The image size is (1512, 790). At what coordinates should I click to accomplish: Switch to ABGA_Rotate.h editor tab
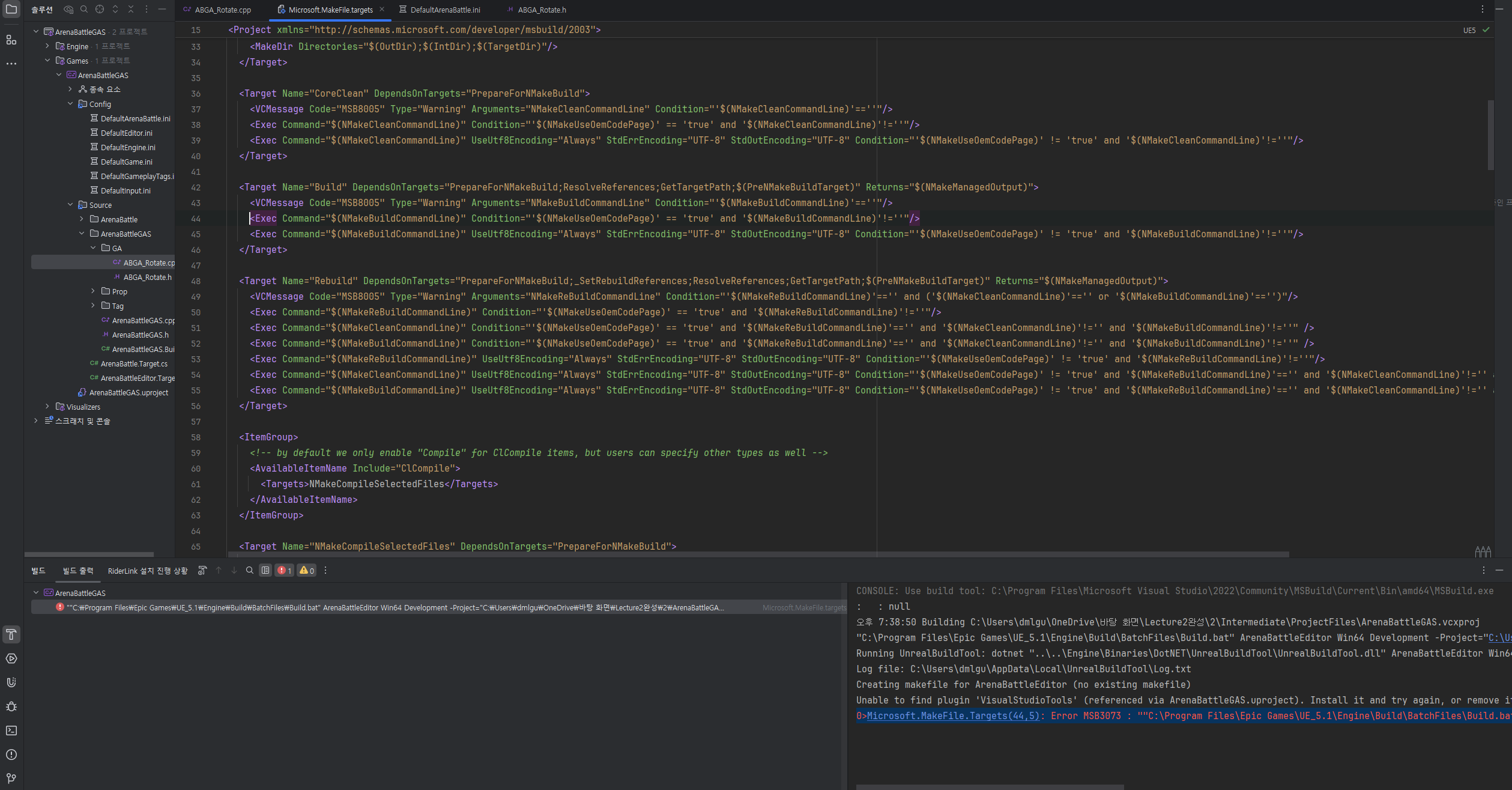537,10
